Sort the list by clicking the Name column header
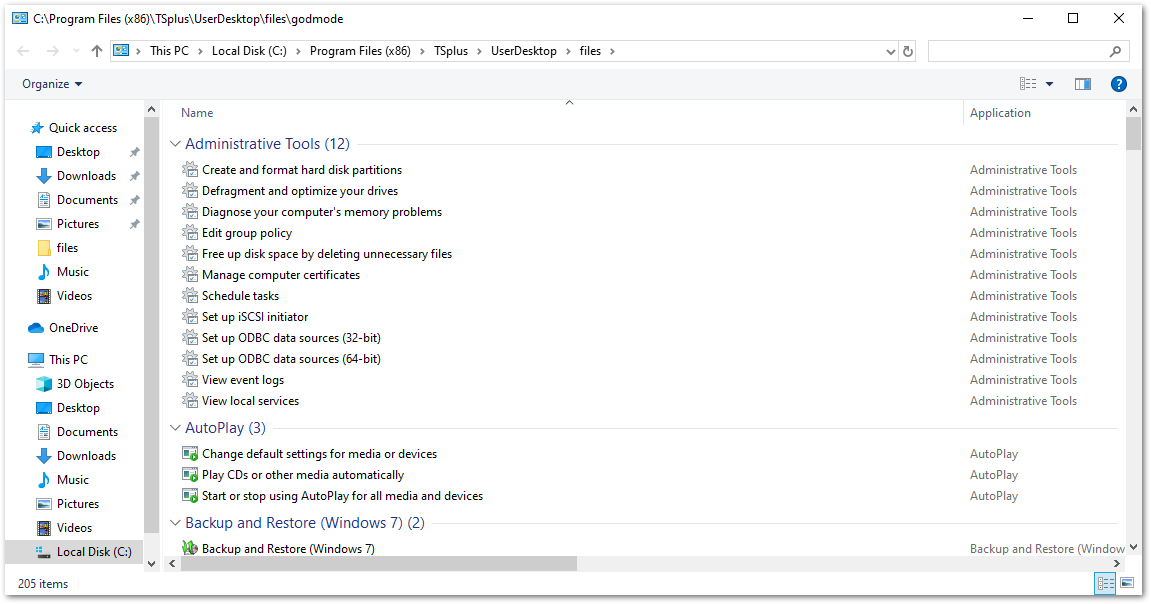This screenshot has height=604, width=1151. 196,112
